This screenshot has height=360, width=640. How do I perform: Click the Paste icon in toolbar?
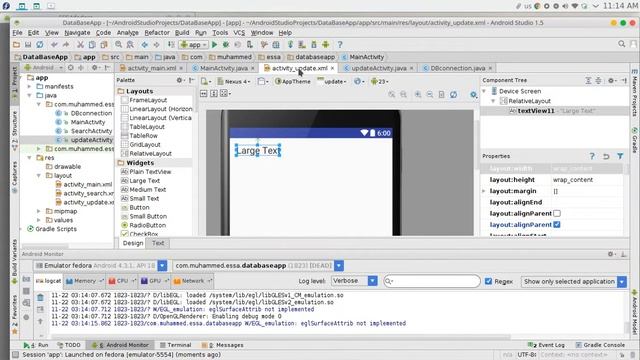pyautogui.click(x=104, y=44)
